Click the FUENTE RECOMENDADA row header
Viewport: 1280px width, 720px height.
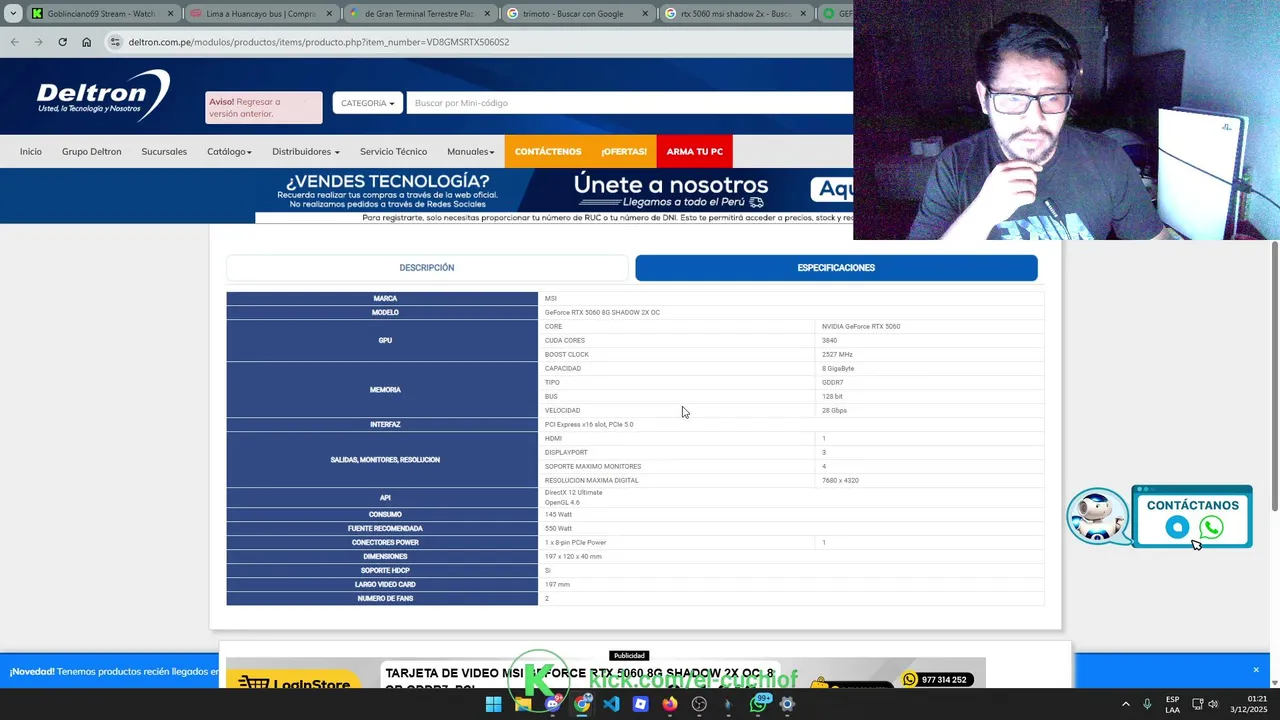(383, 528)
